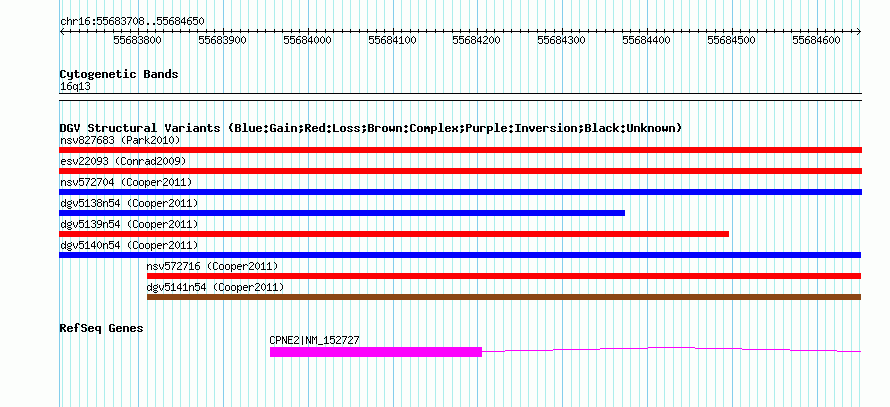Click the nsv827683 (Park2010) variant label

[120, 140]
